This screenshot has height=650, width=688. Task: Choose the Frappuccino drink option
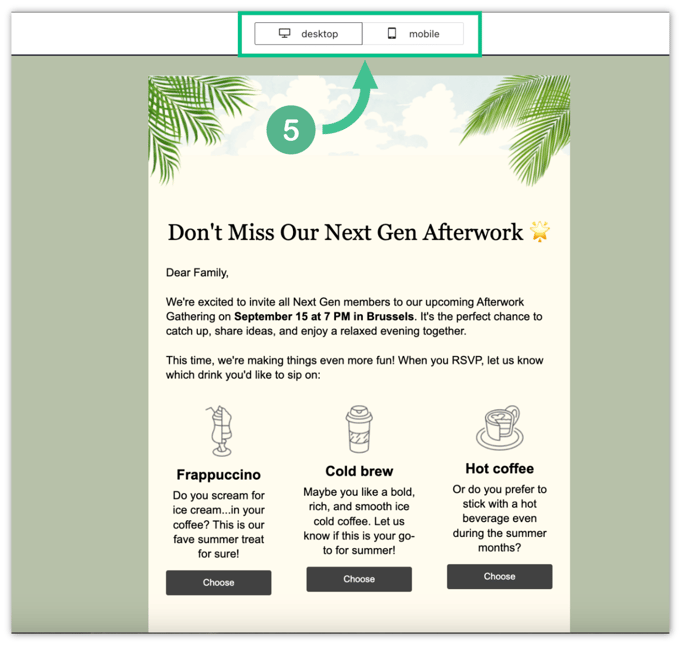(x=219, y=582)
